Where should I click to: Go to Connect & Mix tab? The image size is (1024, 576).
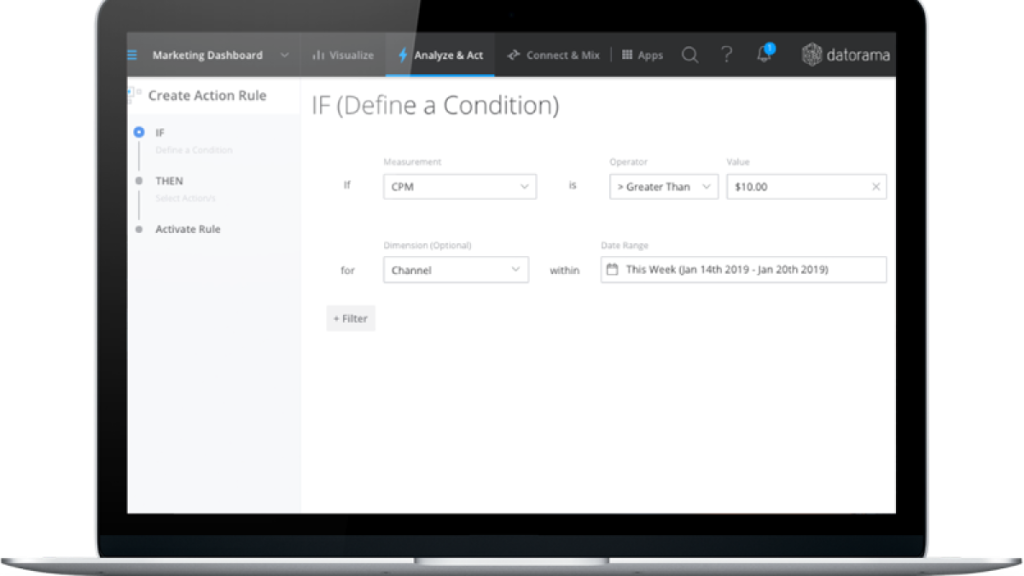tap(553, 55)
